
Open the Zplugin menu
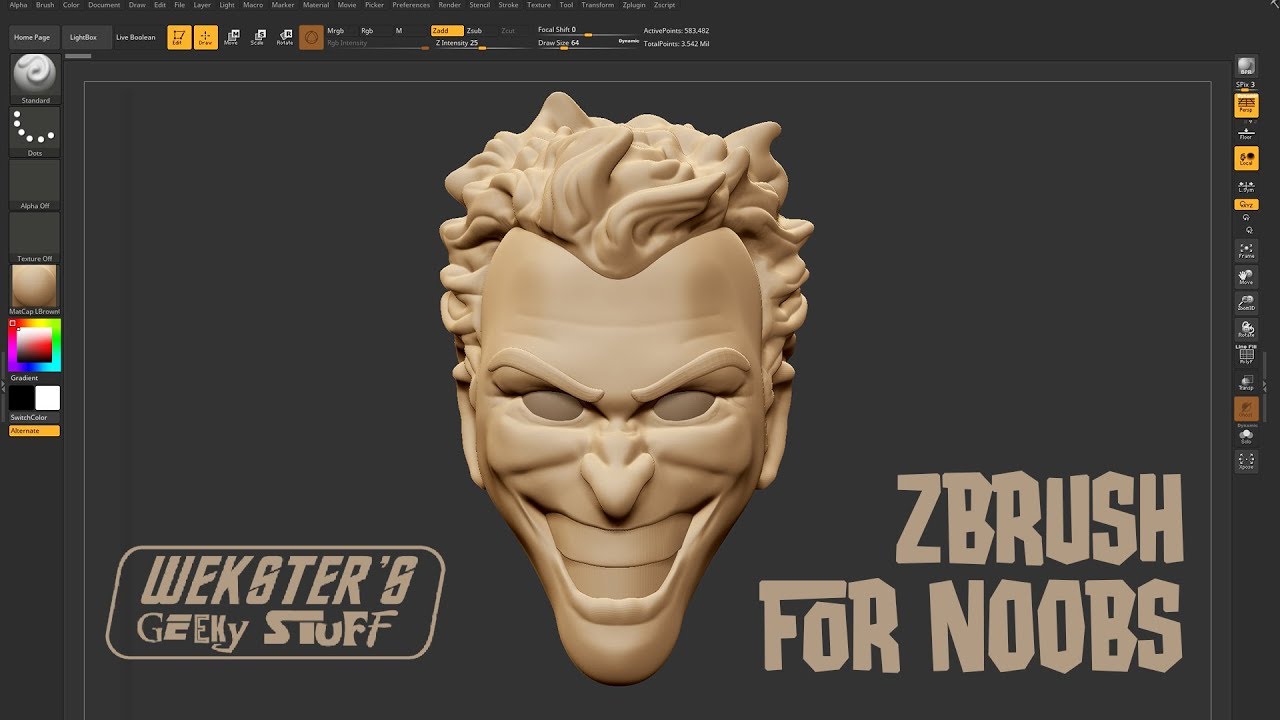[634, 5]
